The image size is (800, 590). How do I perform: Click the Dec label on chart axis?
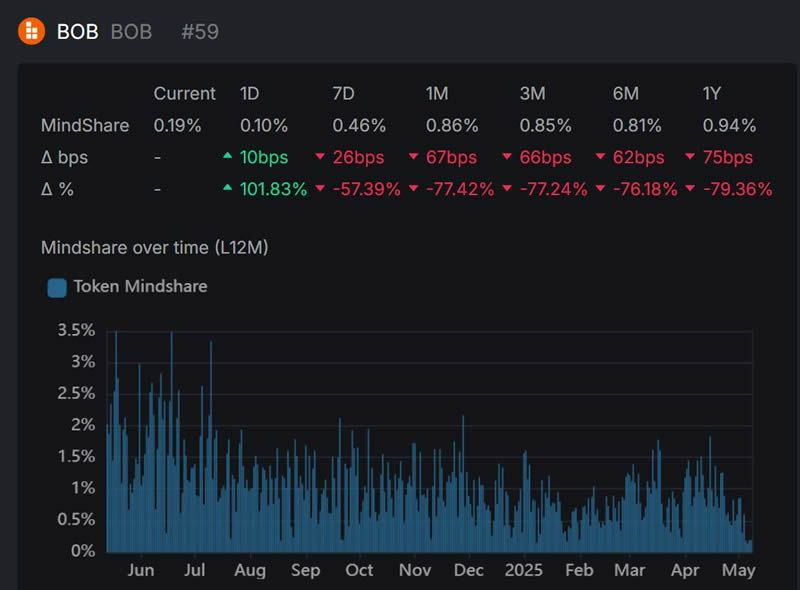coord(468,570)
